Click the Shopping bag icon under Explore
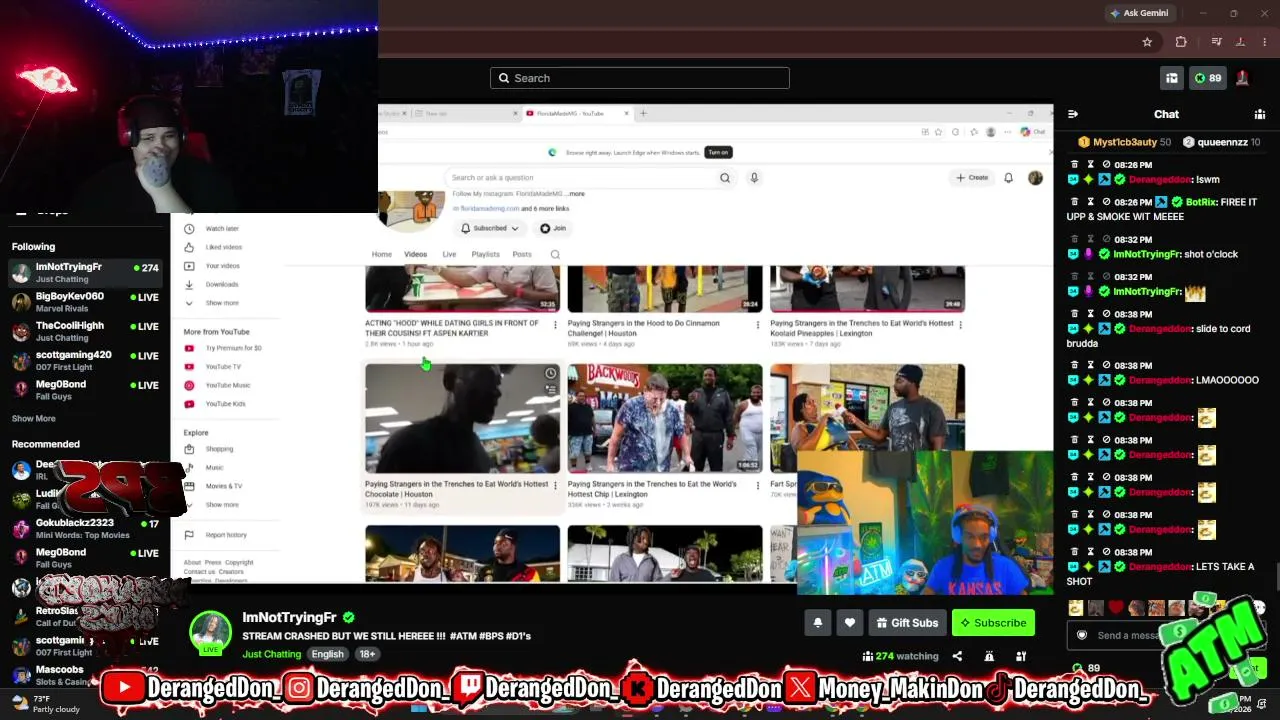The image size is (1280, 720). pos(189,449)
